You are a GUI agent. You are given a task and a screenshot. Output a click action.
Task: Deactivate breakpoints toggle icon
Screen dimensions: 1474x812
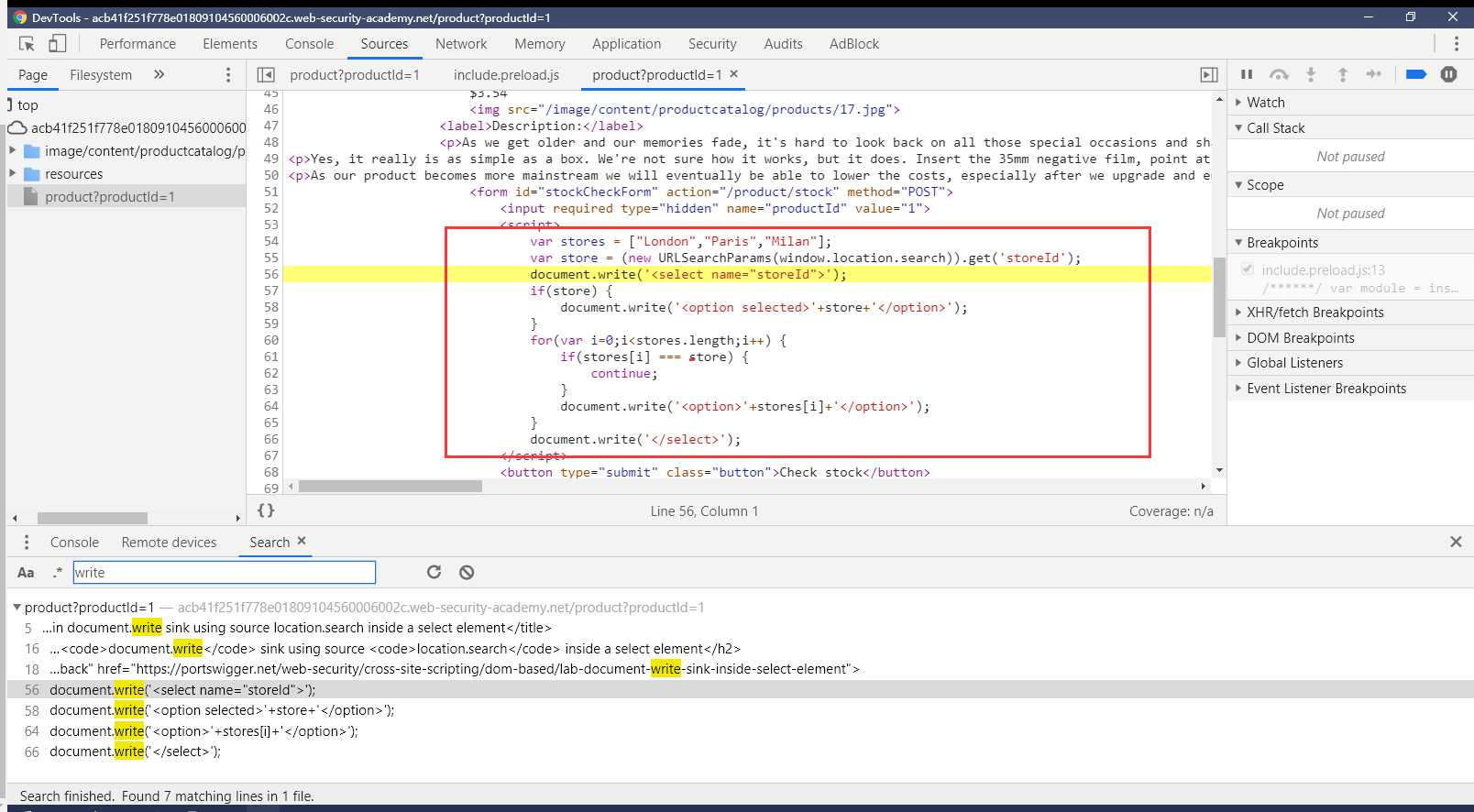[x=1416, y=74]
